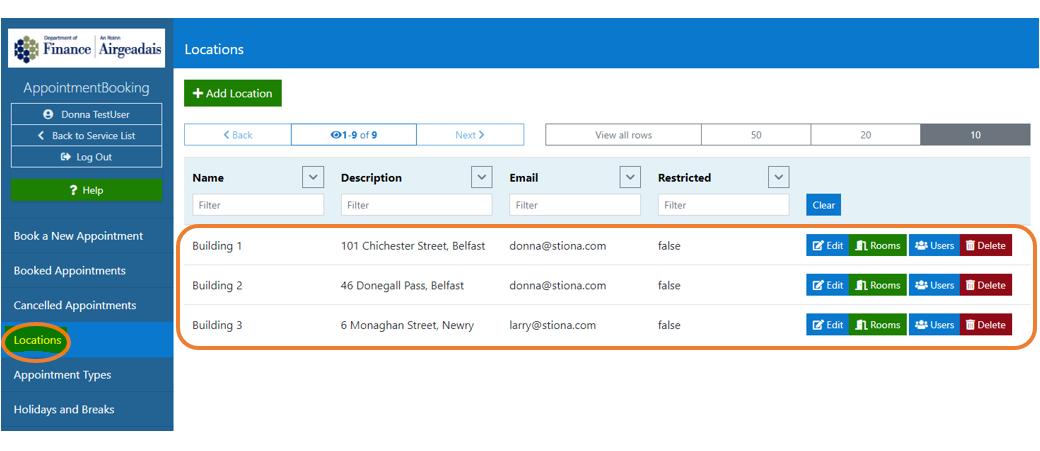The height and width of the screenshot is (451, 1040).
Task: Go back to the Service List
Action: coord(86,136)
